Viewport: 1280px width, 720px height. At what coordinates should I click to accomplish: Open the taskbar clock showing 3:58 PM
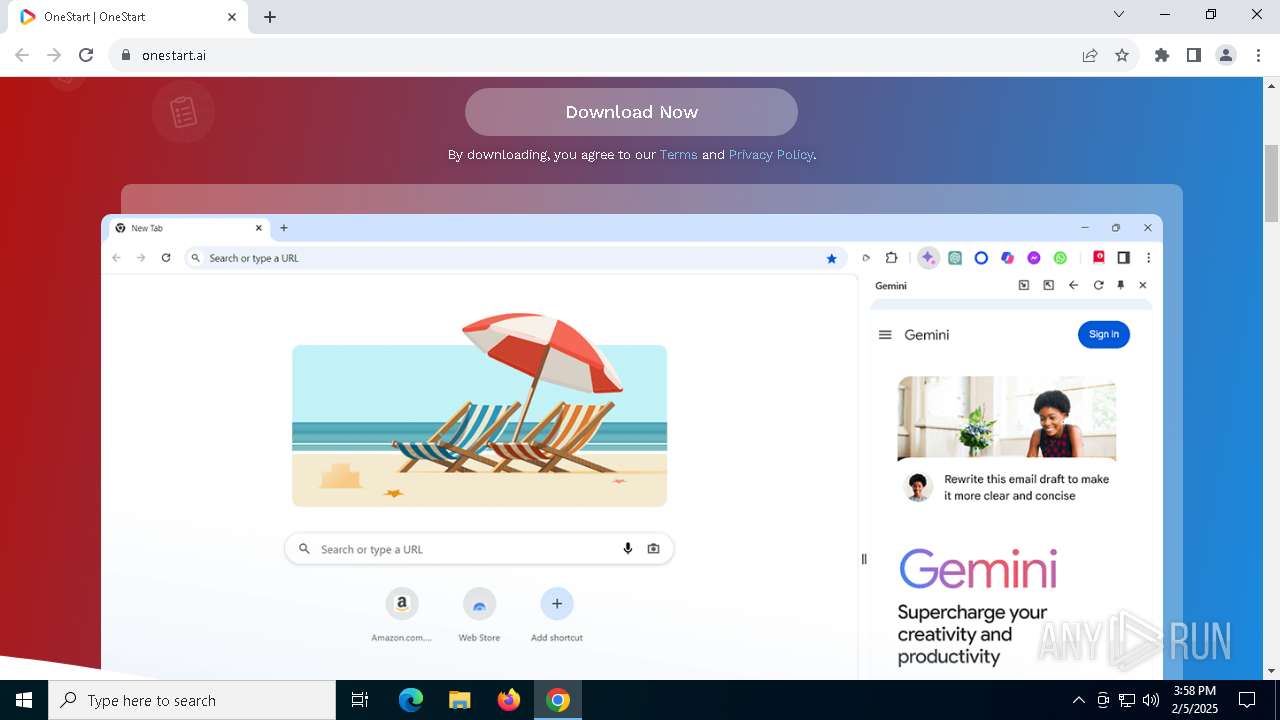coord(1195,700)
